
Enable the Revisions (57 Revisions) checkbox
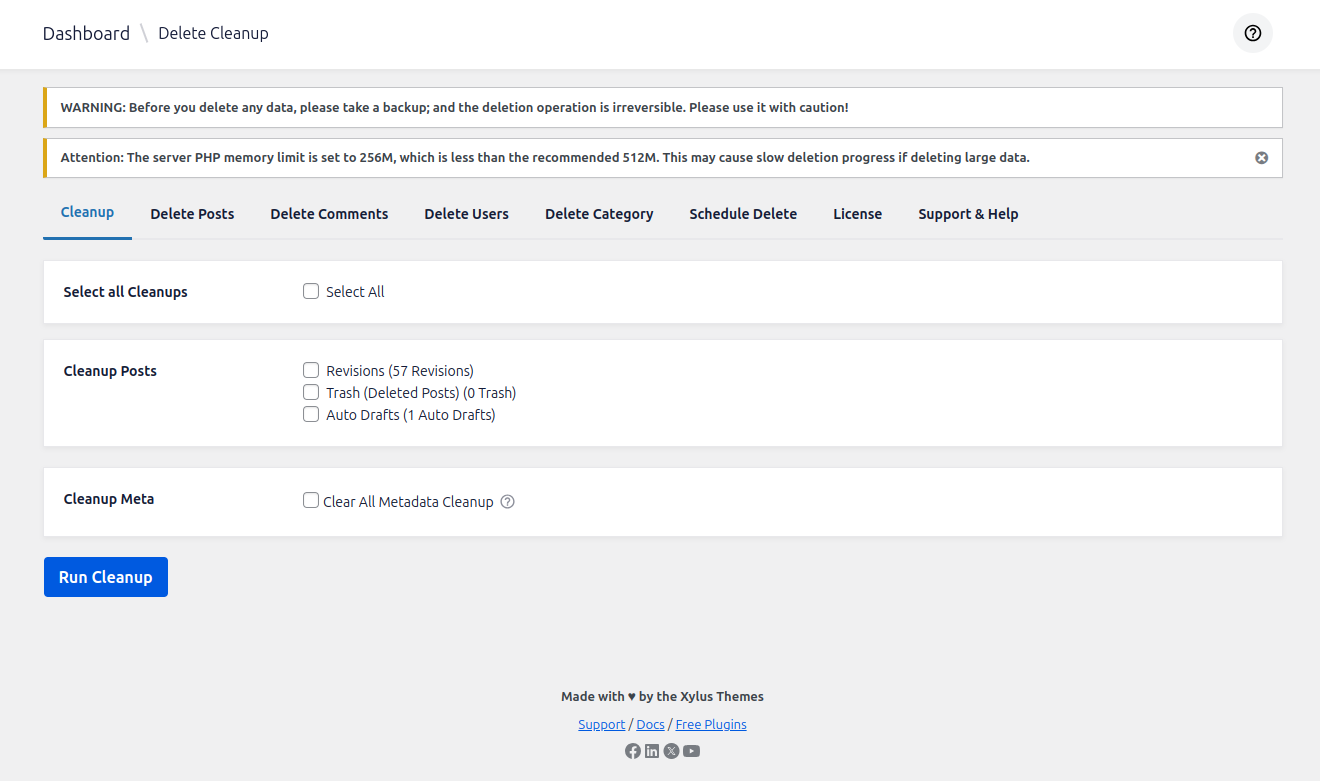(x=311, y=370)
